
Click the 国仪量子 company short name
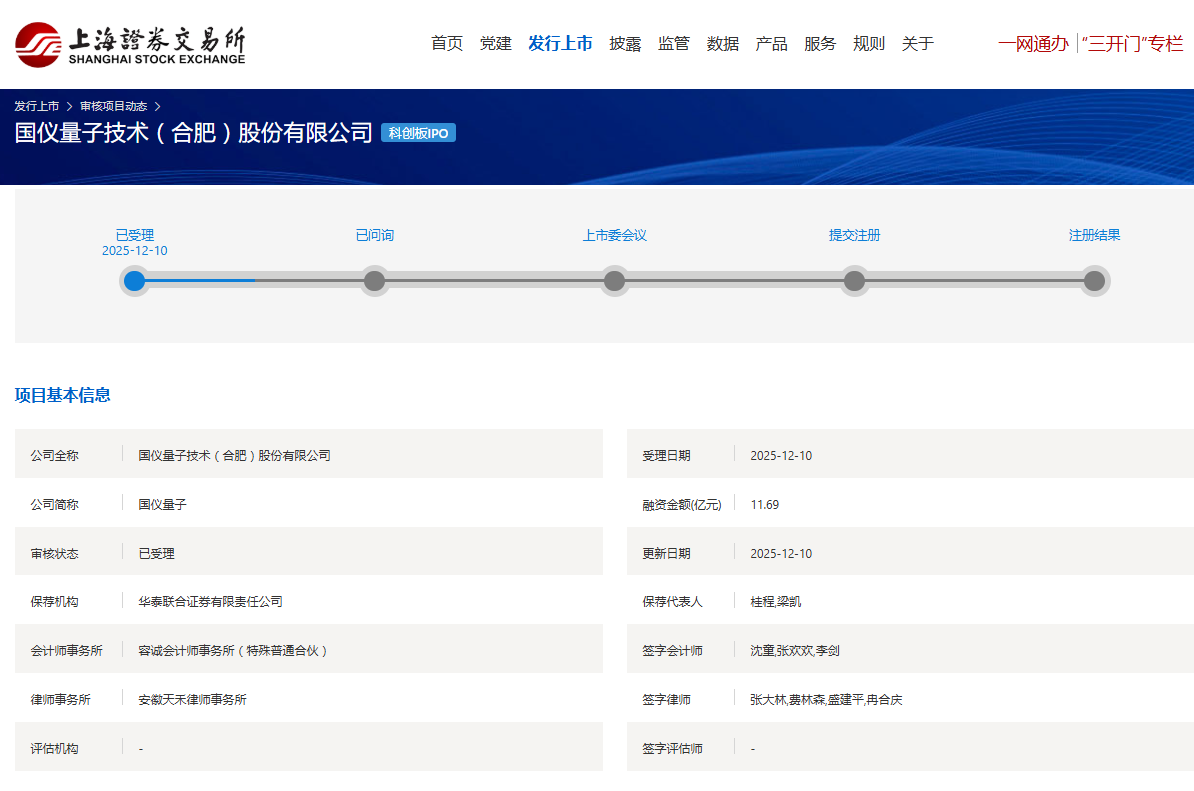pyautogui.click(x=162, y=504)
